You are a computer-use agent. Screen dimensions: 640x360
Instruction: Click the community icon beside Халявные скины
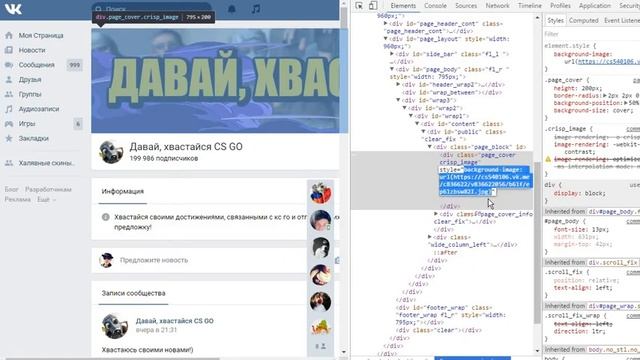pos(9,163)
